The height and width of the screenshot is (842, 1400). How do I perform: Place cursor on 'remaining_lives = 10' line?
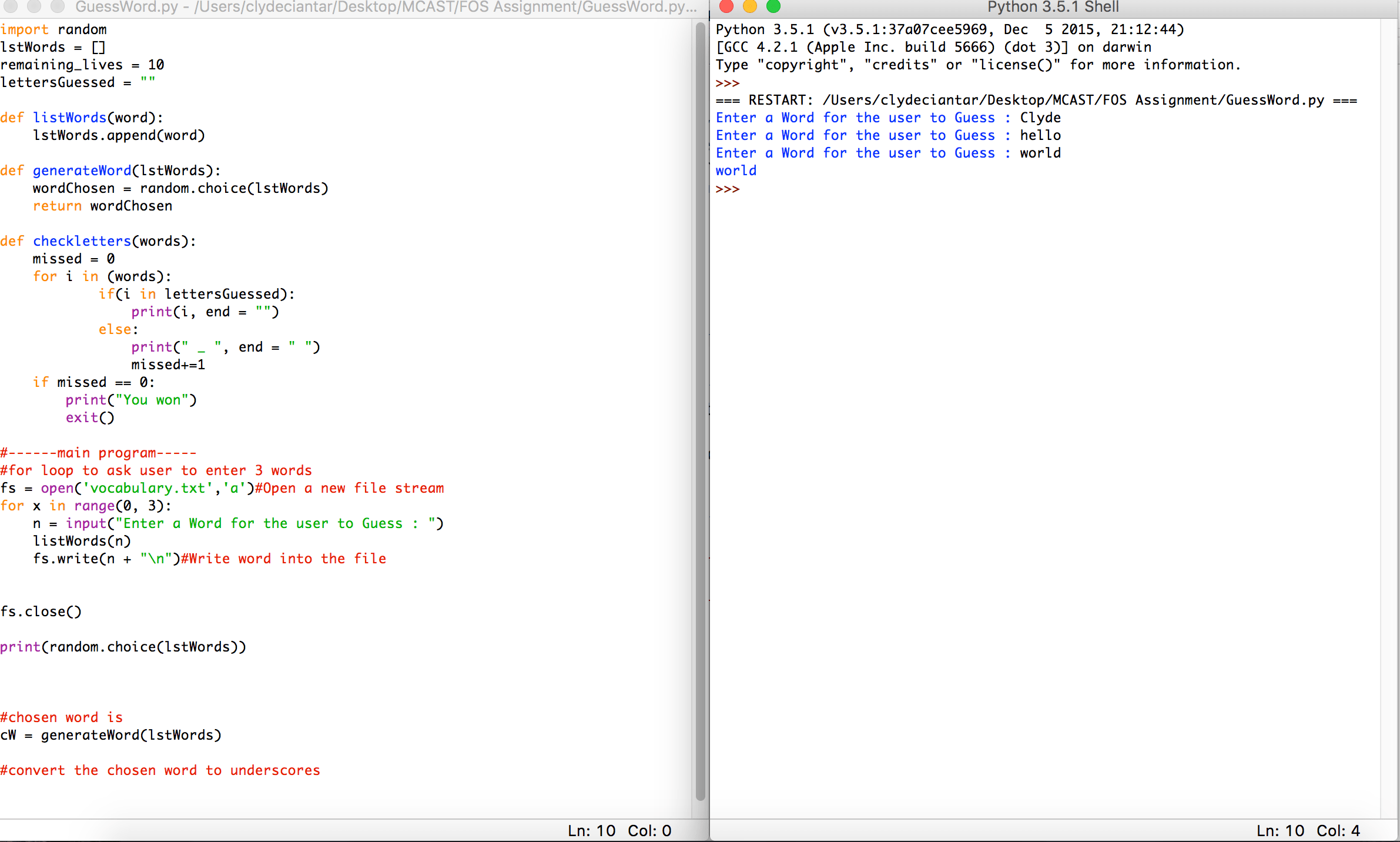pyautogui.click(x=82, y=65)
